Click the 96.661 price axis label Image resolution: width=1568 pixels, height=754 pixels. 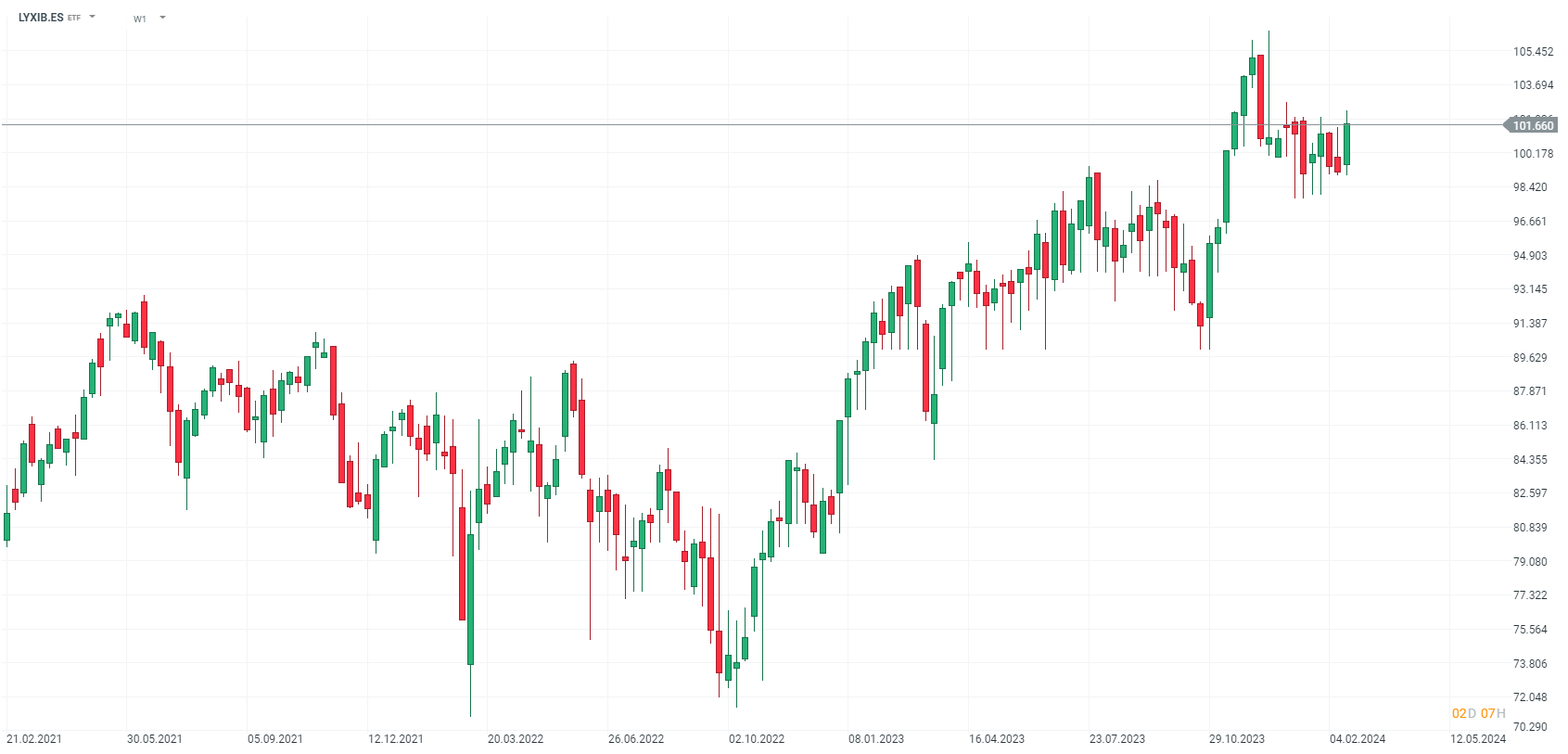coord(1530,222)
